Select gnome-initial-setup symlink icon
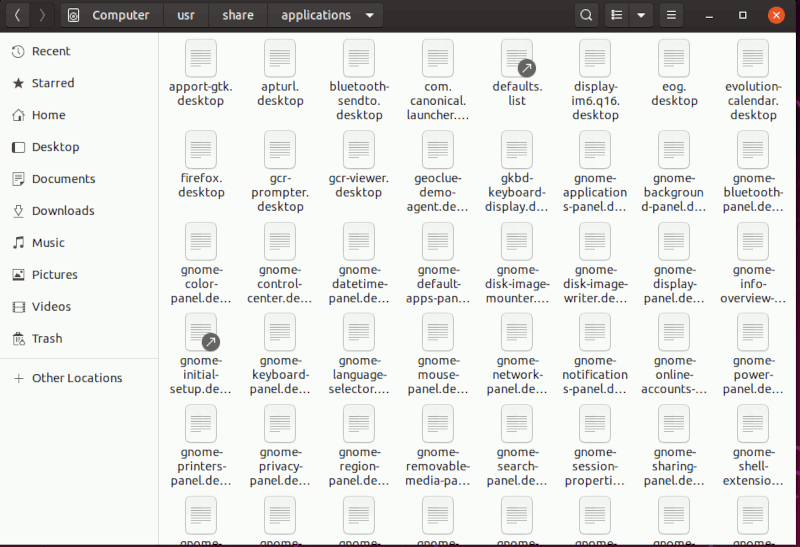The width and height of the screenshot is (800, 547). (201, 332)
